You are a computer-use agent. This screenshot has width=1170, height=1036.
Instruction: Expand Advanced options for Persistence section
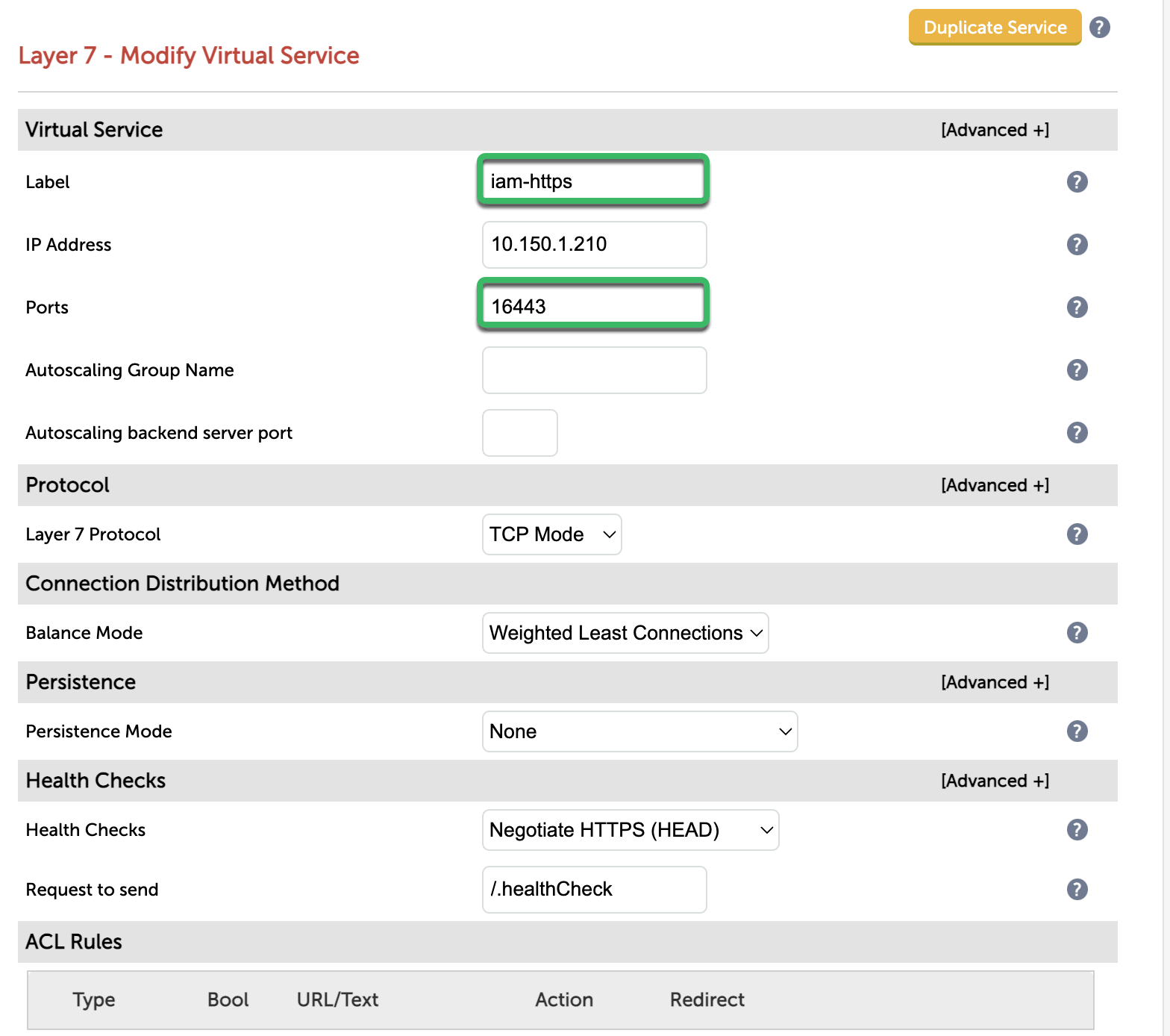(x=995, y=682)
